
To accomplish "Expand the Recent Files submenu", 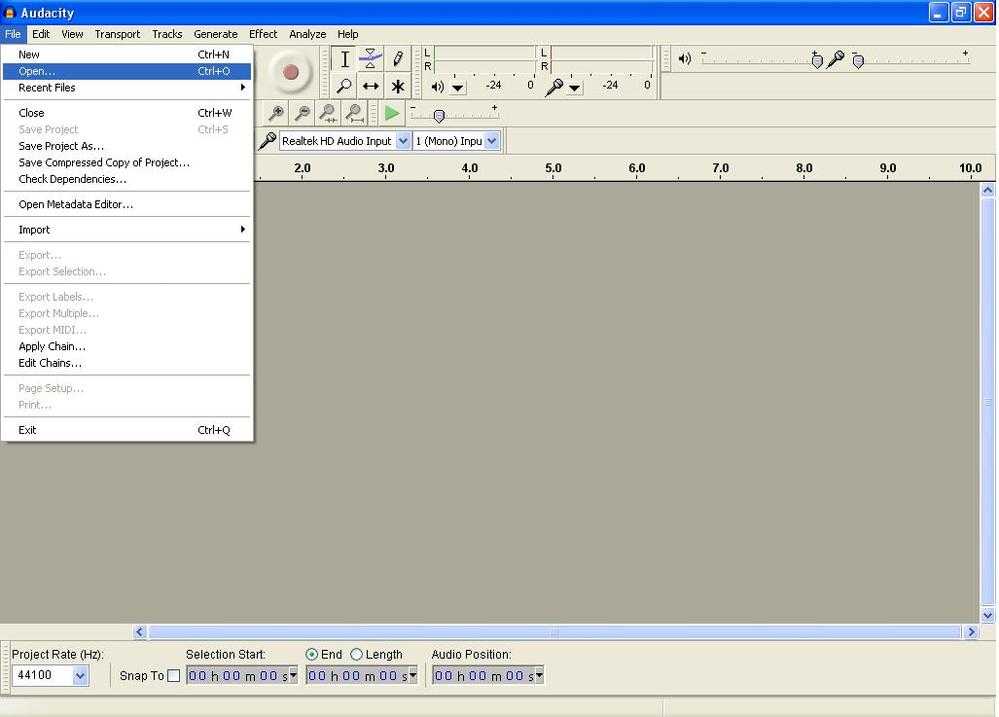I will click(127, 88).
